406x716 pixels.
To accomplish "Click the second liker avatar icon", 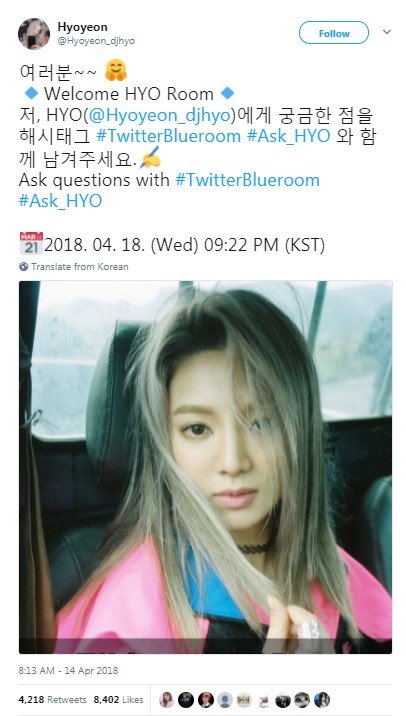I will [186, 700].
